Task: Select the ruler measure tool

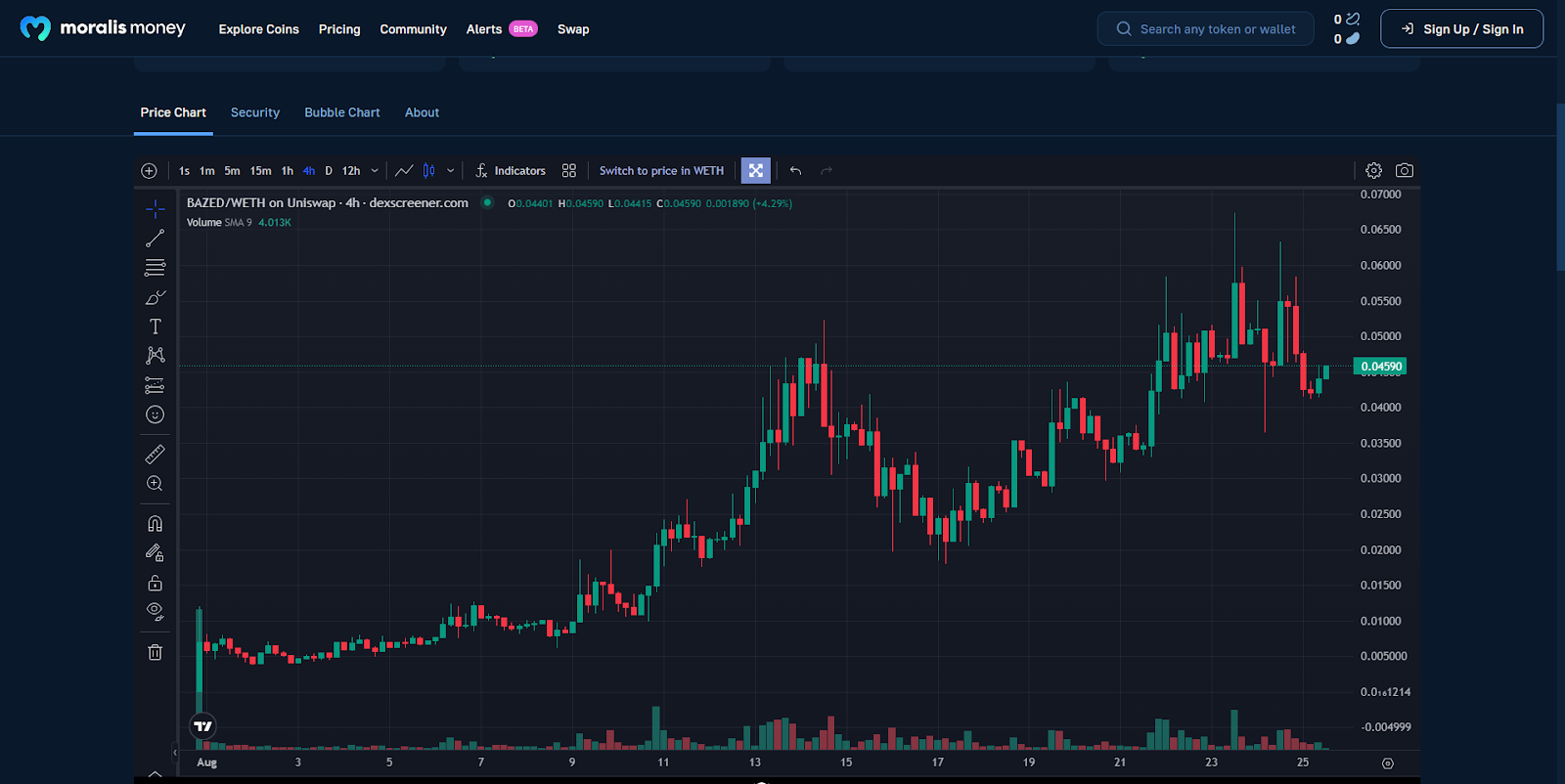Action: pos(155,455)
